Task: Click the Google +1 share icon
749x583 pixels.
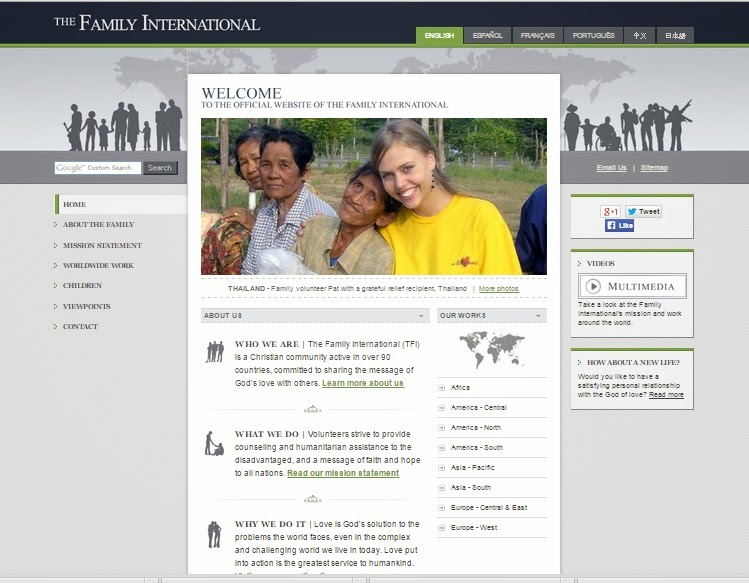Action: tap(610, 211)
